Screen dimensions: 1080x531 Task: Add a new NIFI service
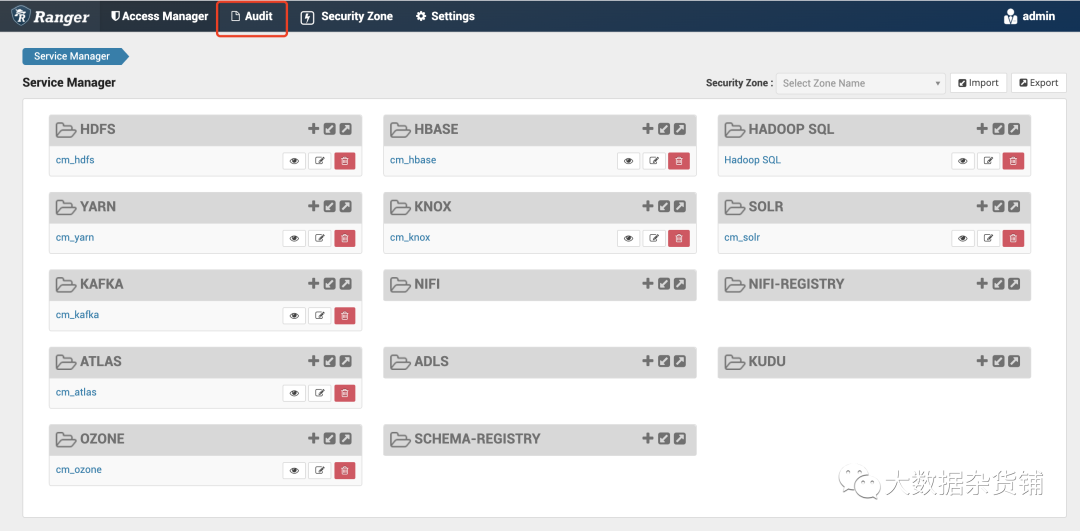click(647, 284)
